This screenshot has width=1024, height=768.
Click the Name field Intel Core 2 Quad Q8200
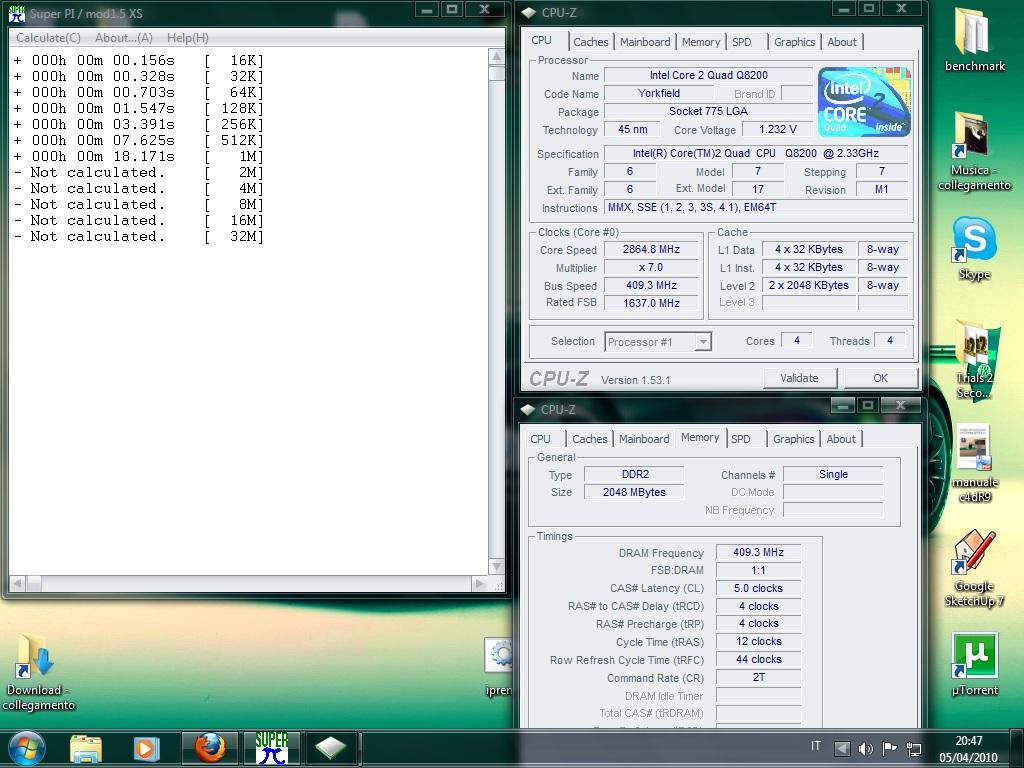click(709, 75)
